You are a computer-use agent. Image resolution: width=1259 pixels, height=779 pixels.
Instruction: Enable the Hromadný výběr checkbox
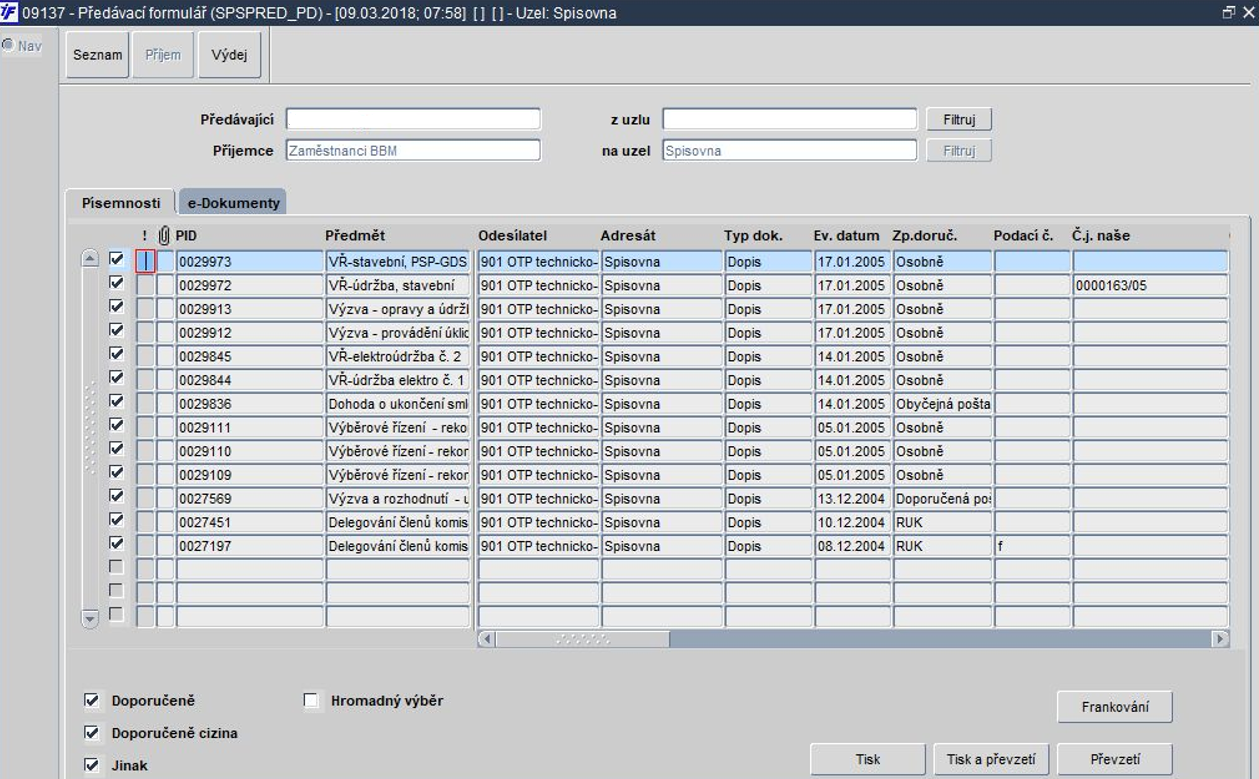(x=310, y=701)
